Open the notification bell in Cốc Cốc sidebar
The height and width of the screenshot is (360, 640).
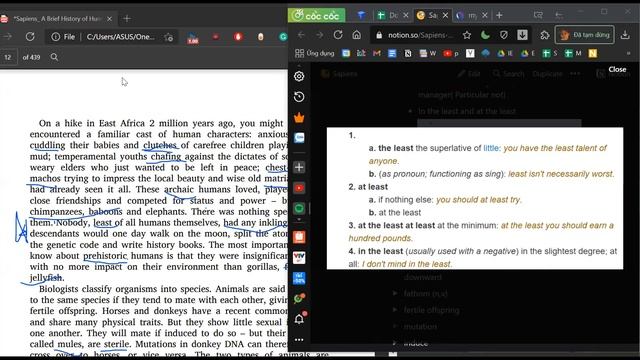click(299, 318)
